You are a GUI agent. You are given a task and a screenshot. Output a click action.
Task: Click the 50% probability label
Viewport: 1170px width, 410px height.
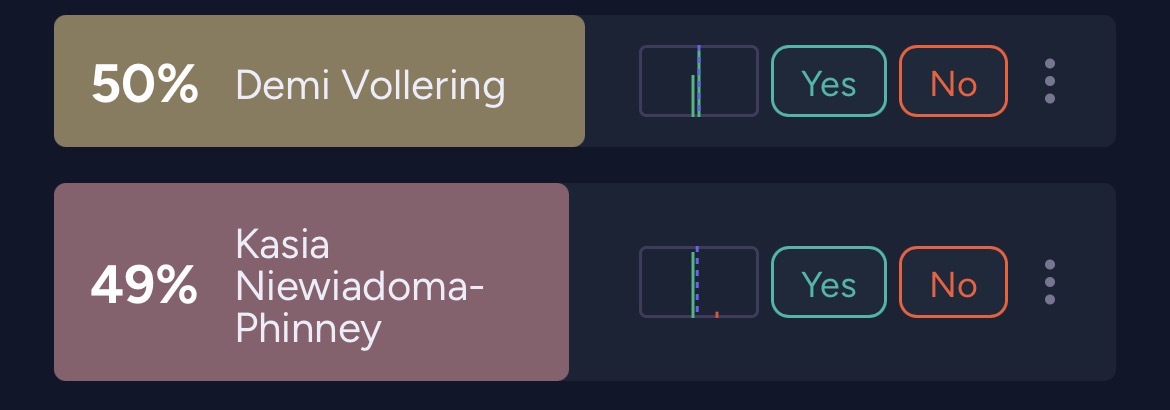145,84
